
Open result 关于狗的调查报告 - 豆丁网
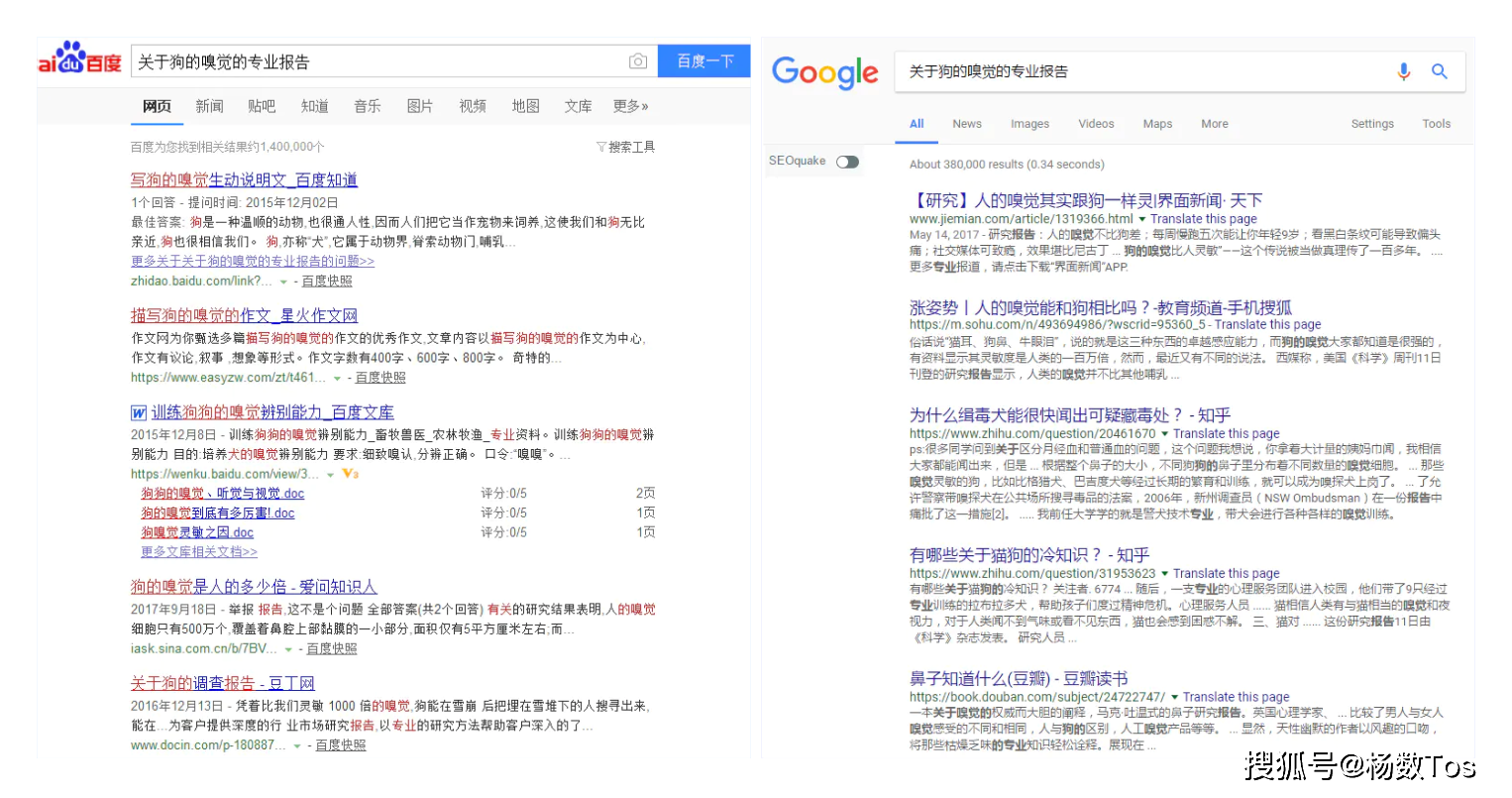[223, 683]
